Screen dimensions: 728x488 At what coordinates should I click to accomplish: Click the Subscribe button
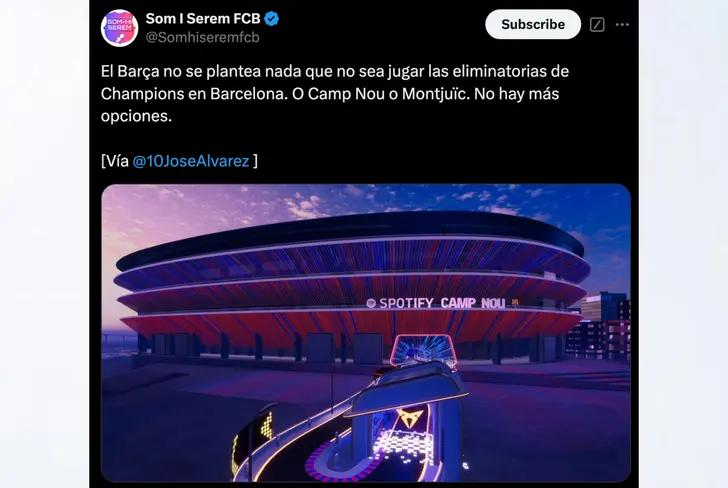(533, 24)
